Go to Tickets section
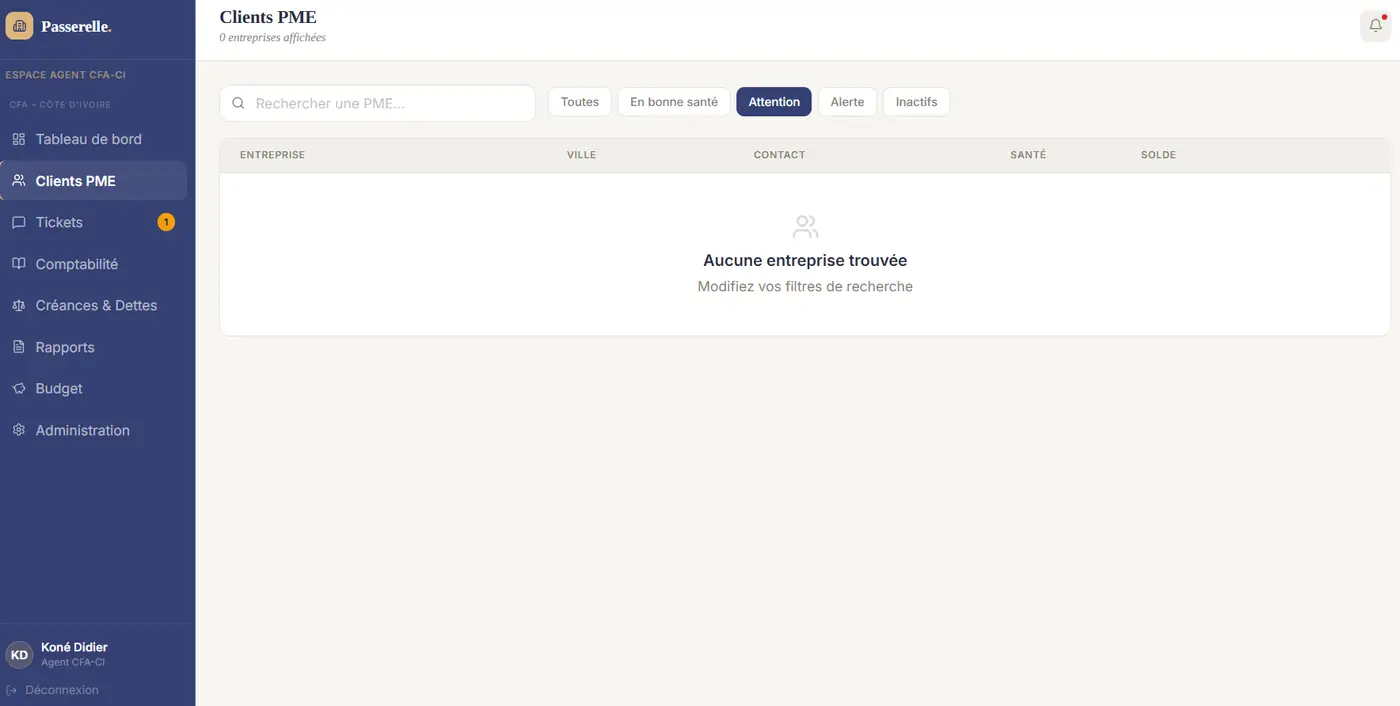 pos(94,222)
